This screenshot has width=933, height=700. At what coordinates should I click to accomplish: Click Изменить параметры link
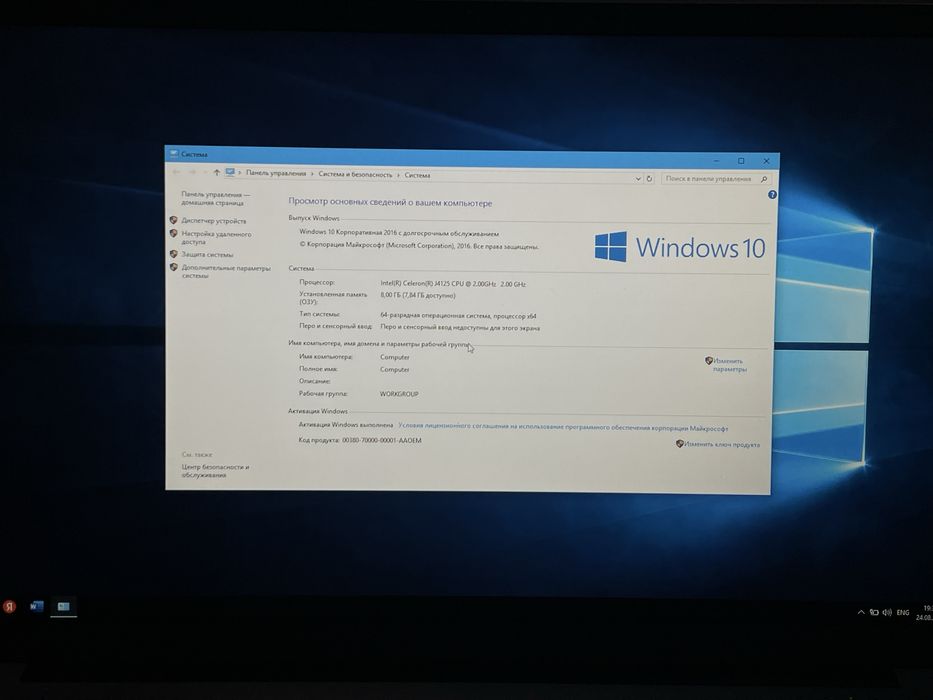(729, 365)
